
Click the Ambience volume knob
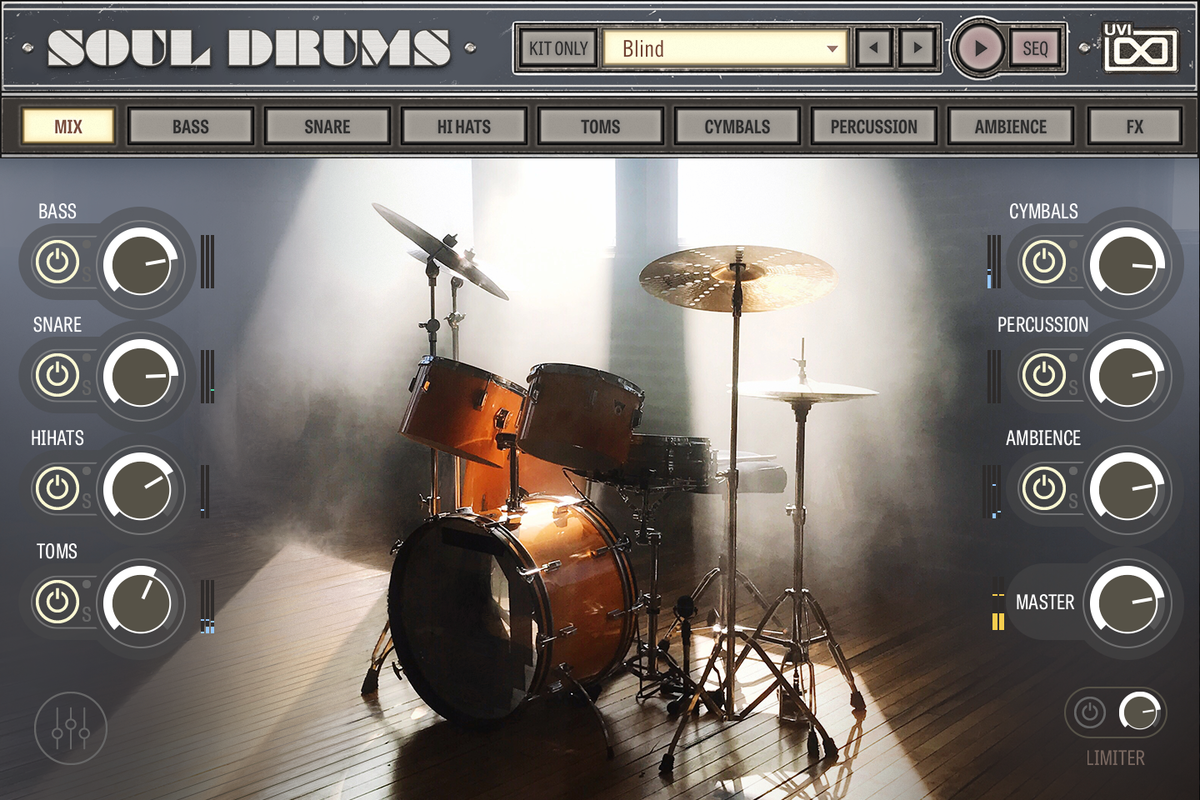1128,490
